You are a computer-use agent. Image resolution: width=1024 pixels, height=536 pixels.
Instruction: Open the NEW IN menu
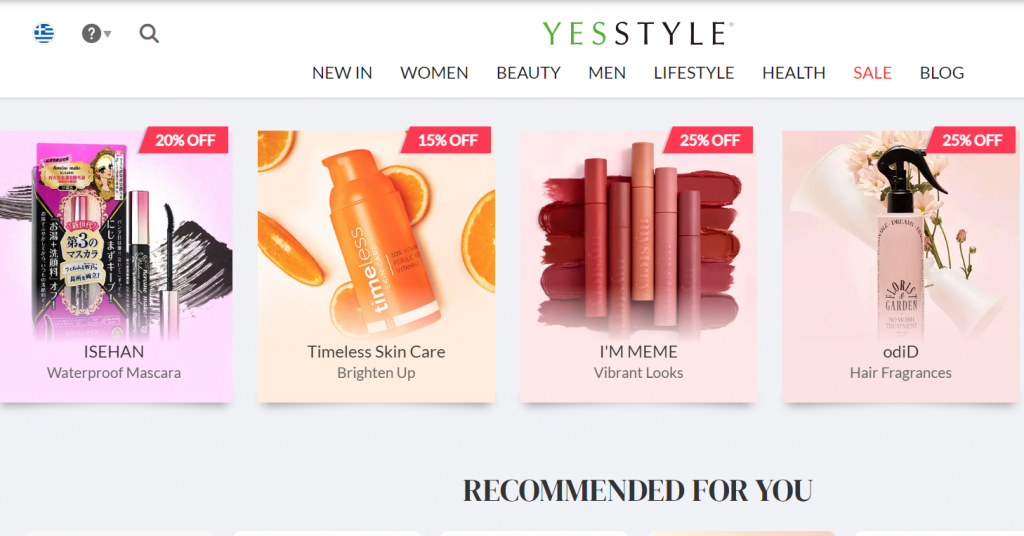coord(342,72)
